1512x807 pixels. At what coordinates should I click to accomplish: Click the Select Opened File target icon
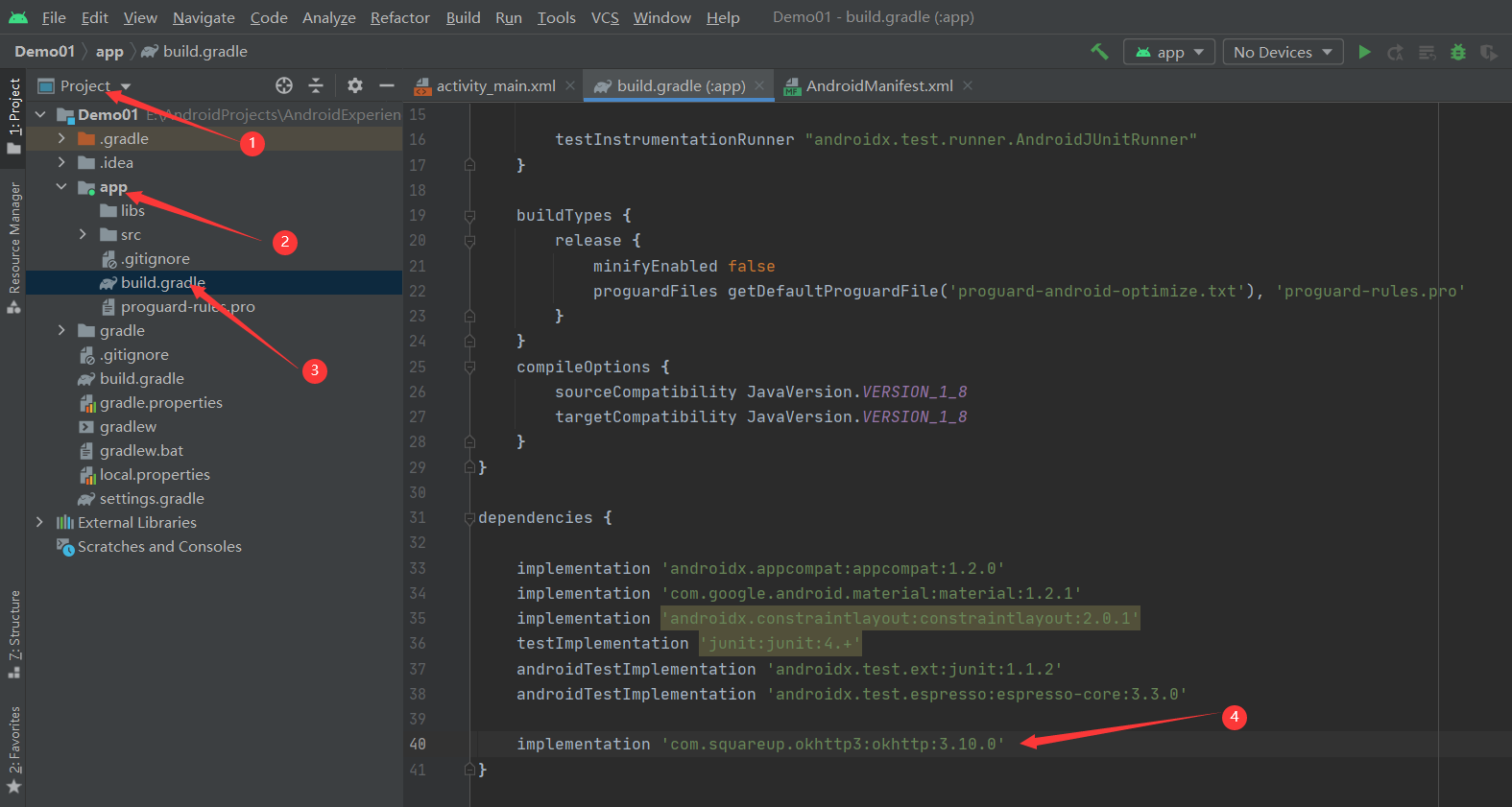point(284,85)
